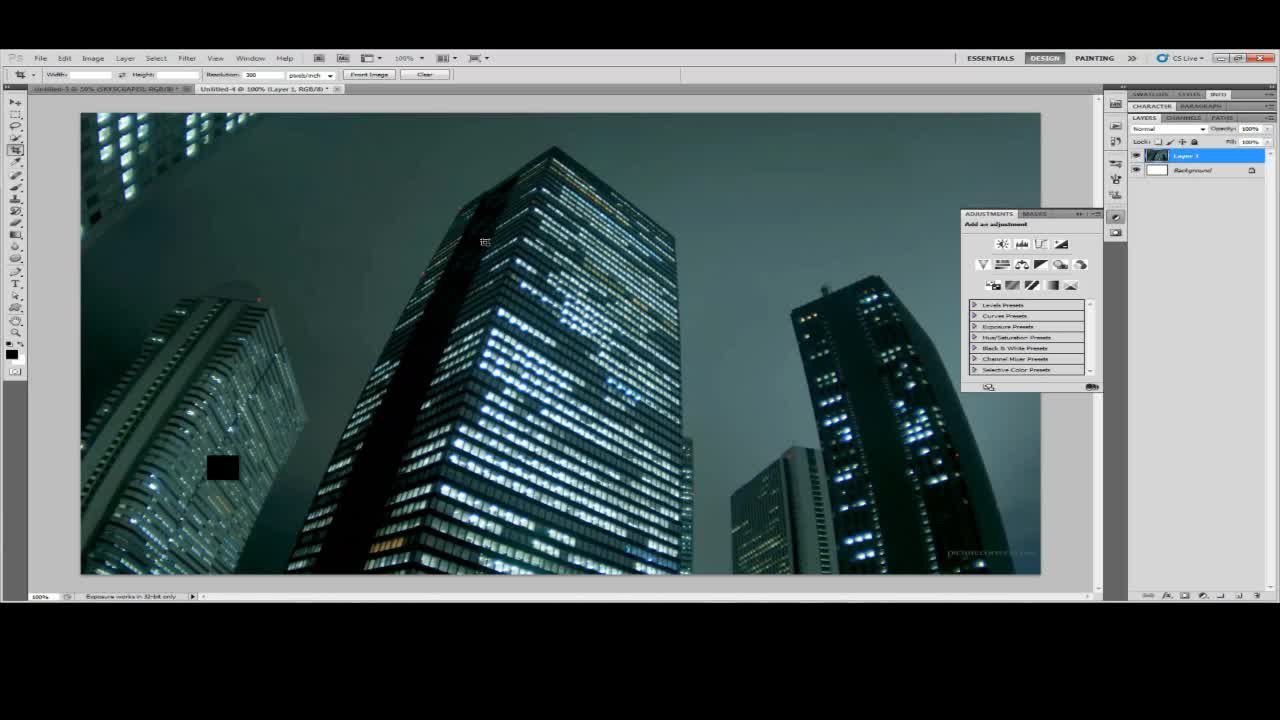
Task: Select the Zoom tool in the toolbox
Action: (15, 332)
